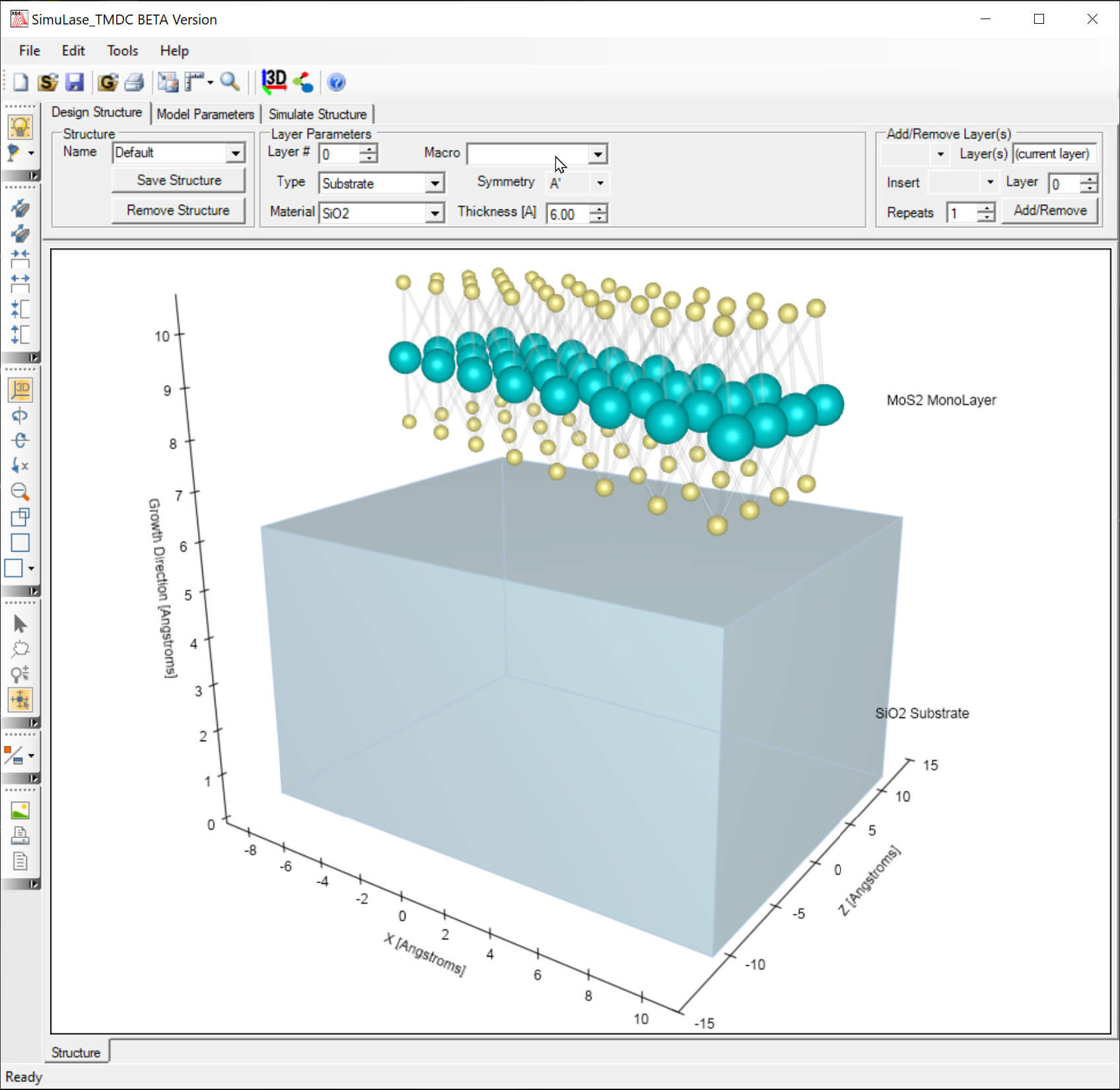This screenshot has height=1090, width=1120.
Task: Select the zoom region tool with plus
Action: pos(20,674)
